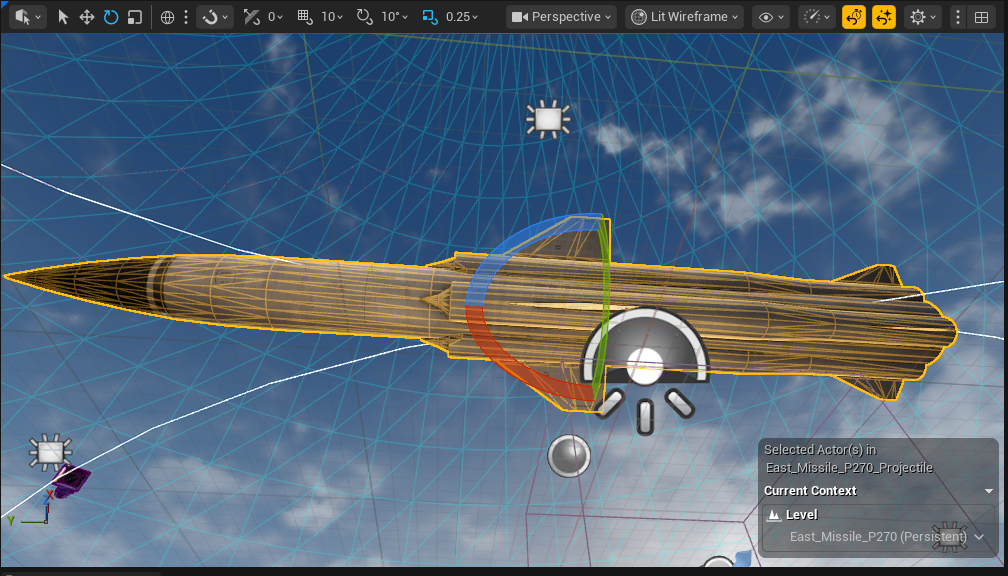Click the surface snapping icon beside the 0 value

point(253,16)
